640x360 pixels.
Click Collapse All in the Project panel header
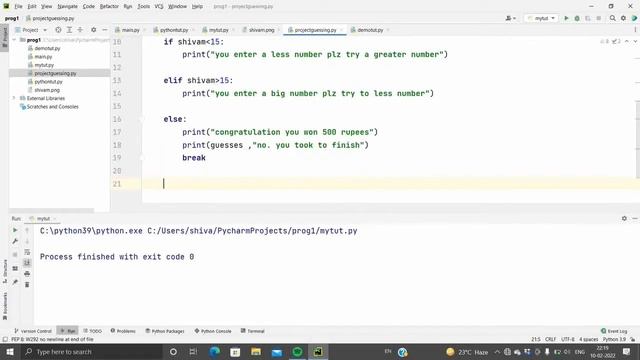(x=80, y=30)
